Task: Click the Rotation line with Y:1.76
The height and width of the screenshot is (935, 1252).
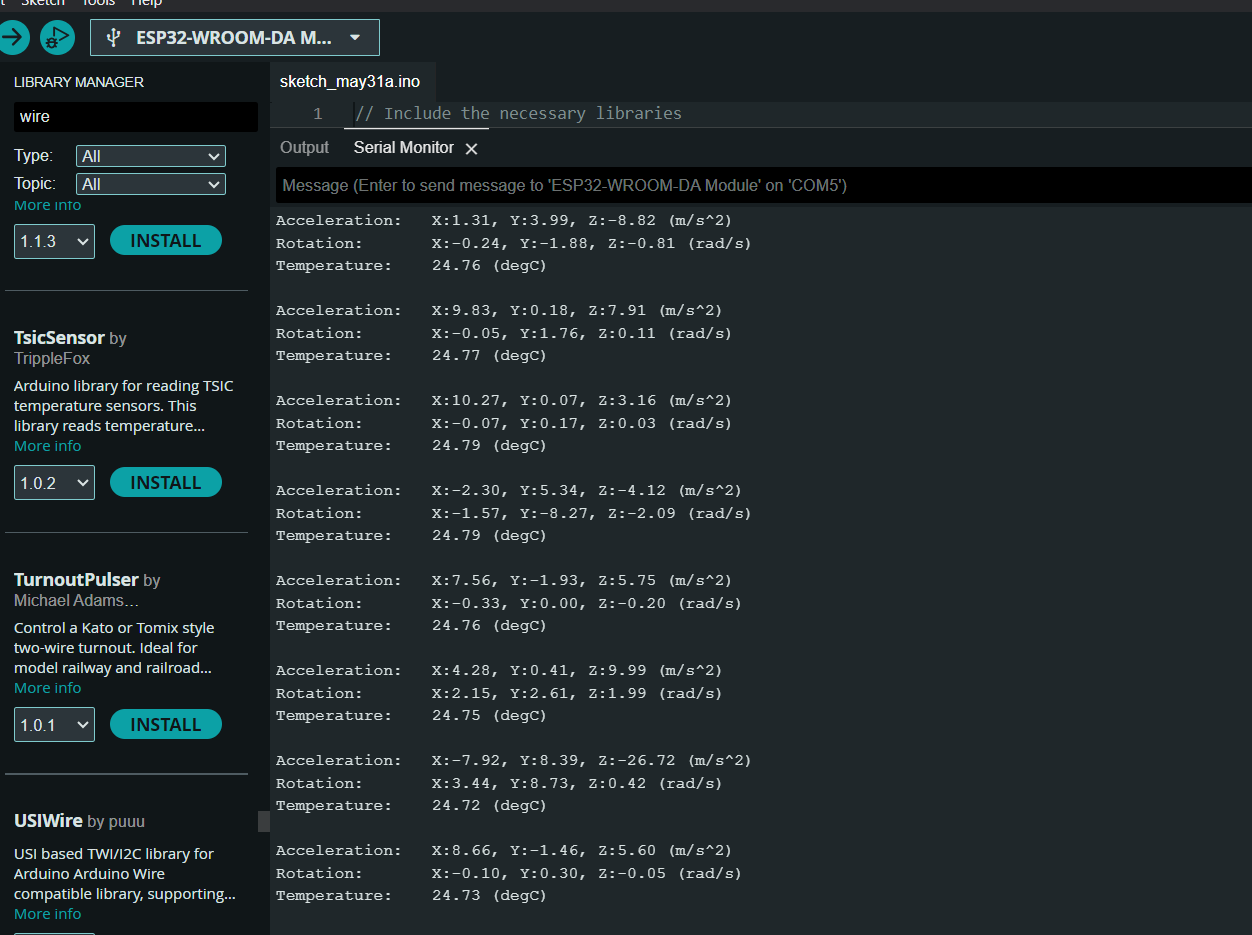Action: 503,333
